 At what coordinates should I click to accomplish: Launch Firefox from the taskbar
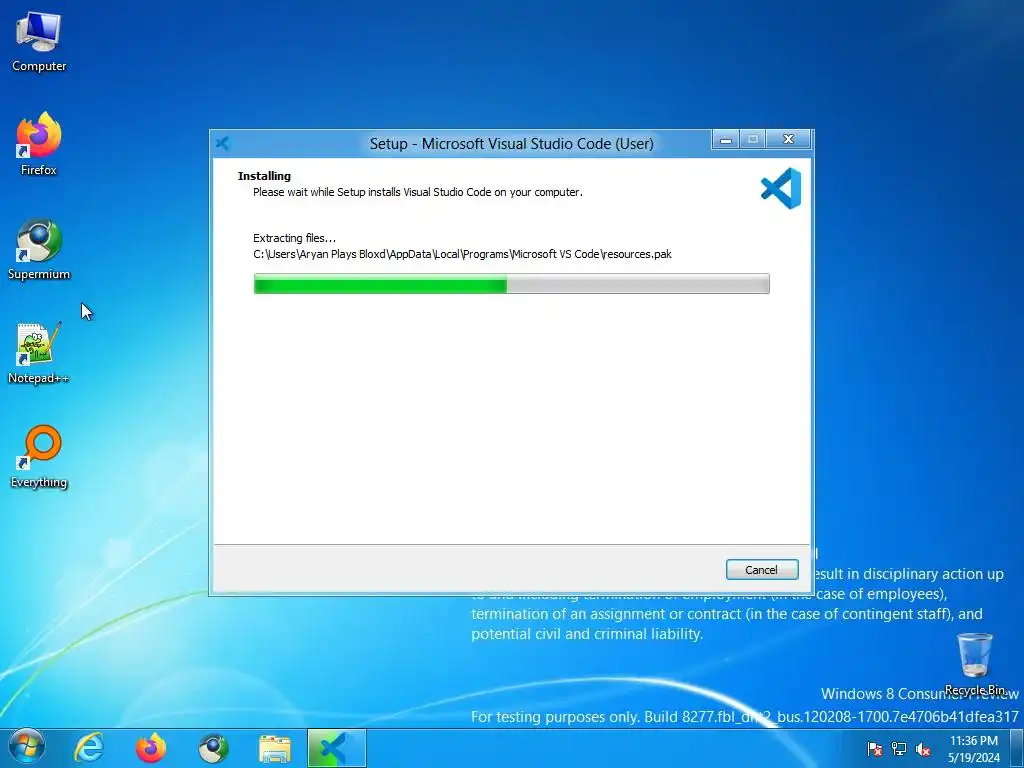point(151,748)
